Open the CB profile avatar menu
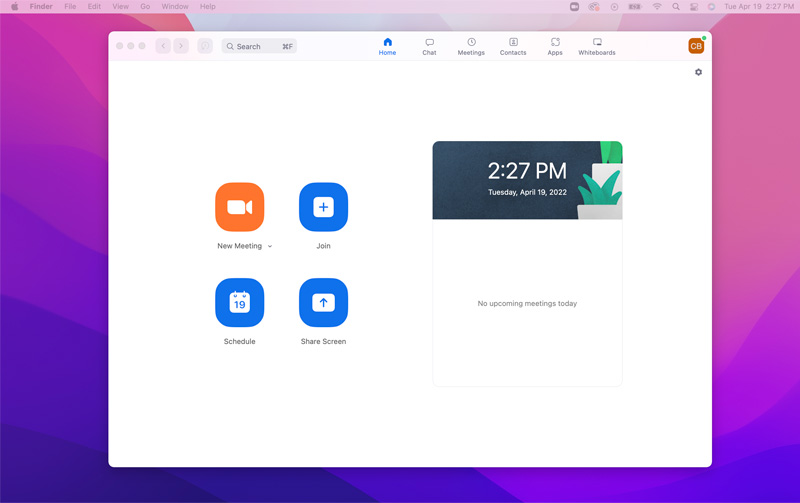800x503 pixels. [696, 46]
